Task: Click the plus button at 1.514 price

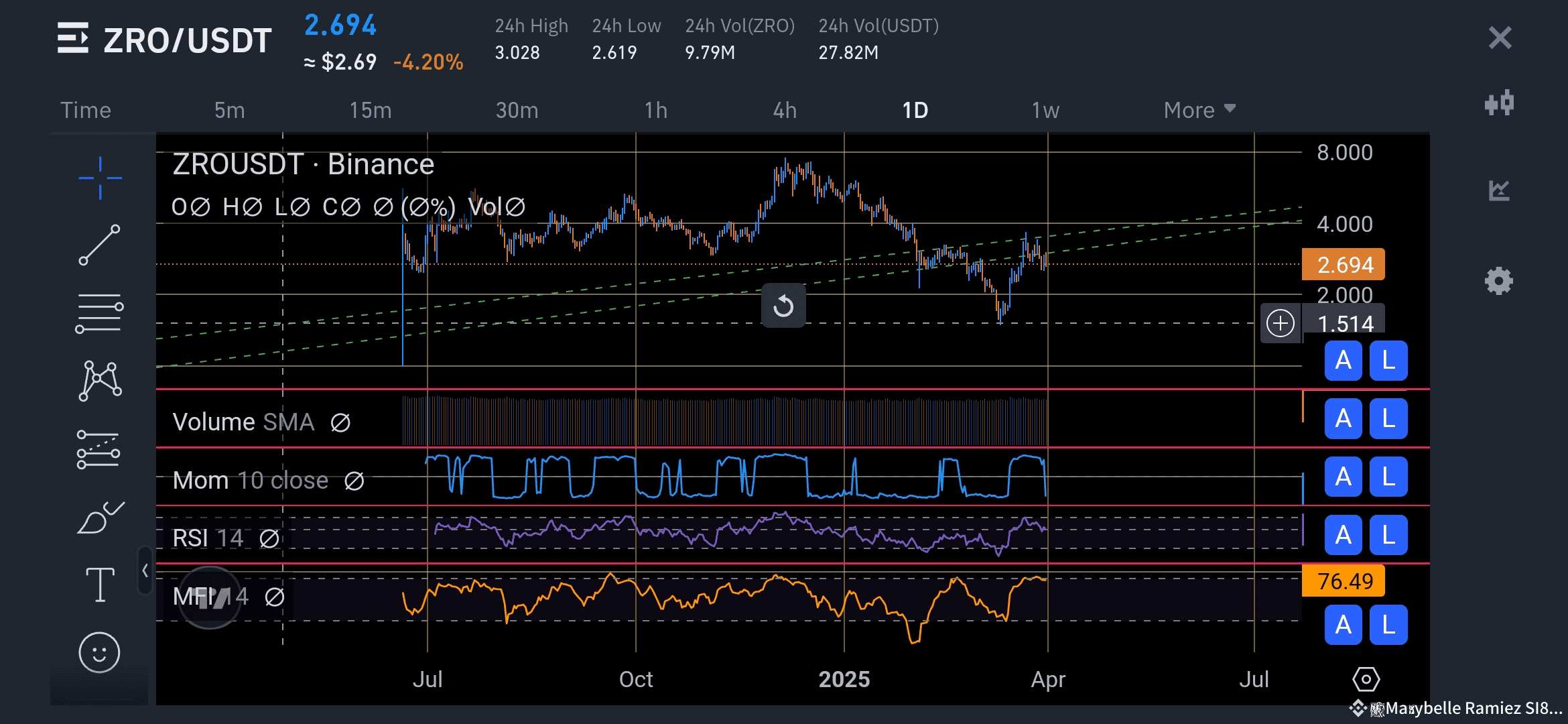Action: pos(1280,324)
